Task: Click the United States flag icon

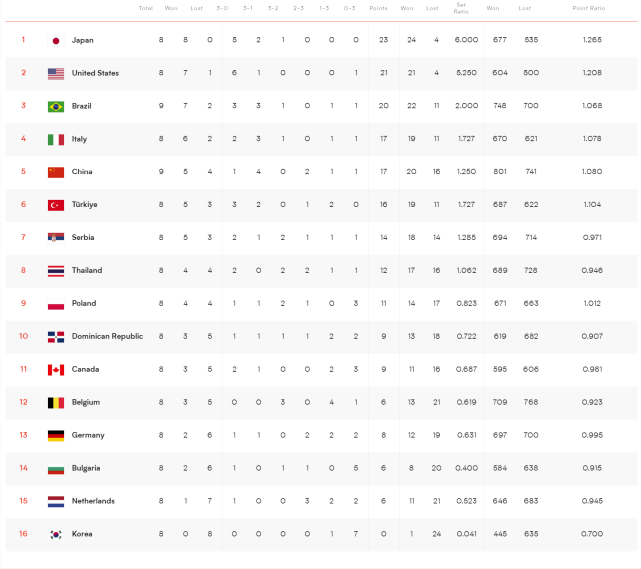Action: 56,73
